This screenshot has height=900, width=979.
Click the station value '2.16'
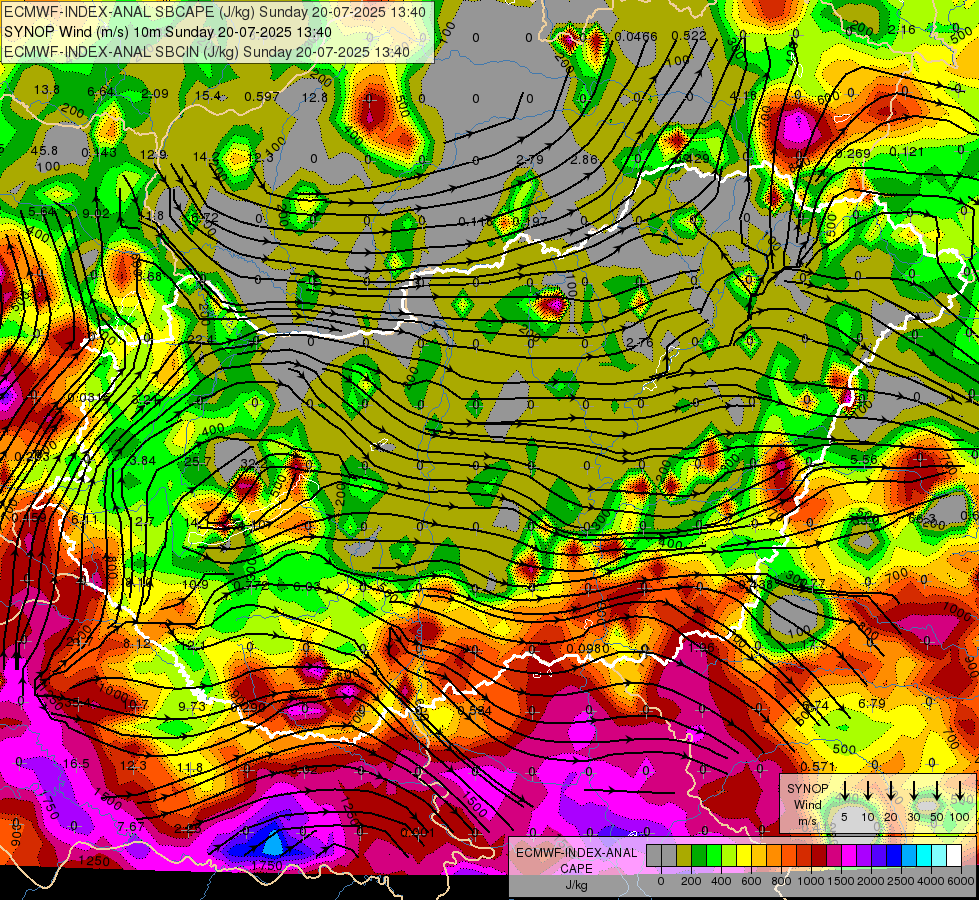902,29
